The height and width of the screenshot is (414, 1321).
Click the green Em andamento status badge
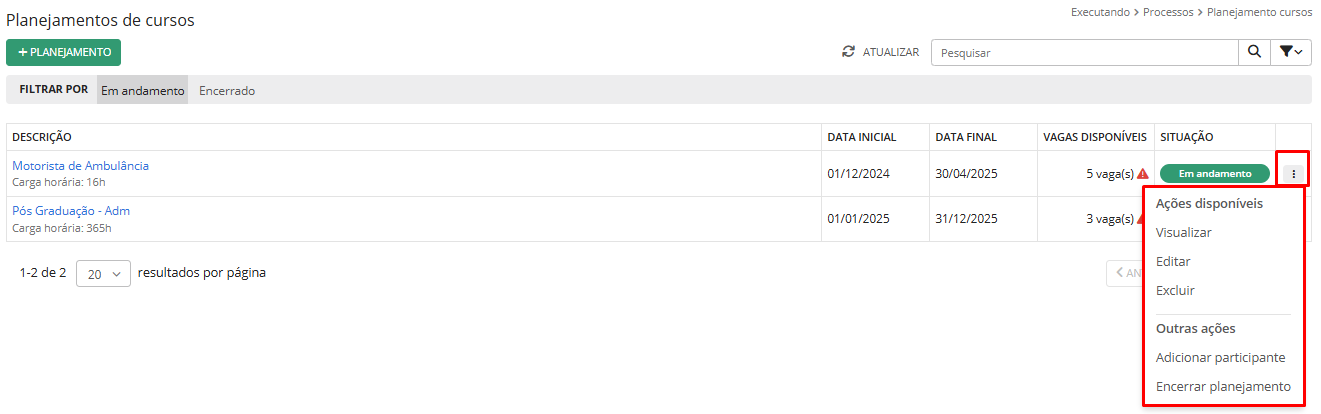(1214, 173)
